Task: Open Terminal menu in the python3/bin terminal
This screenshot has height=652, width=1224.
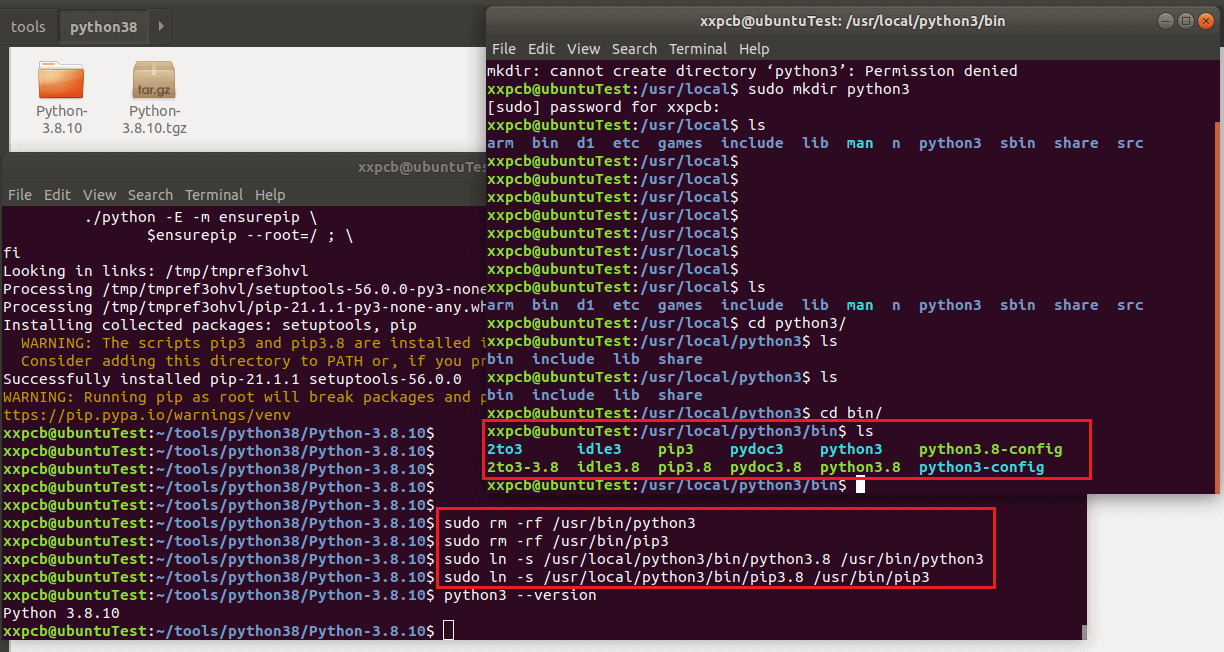Action: 698,49
